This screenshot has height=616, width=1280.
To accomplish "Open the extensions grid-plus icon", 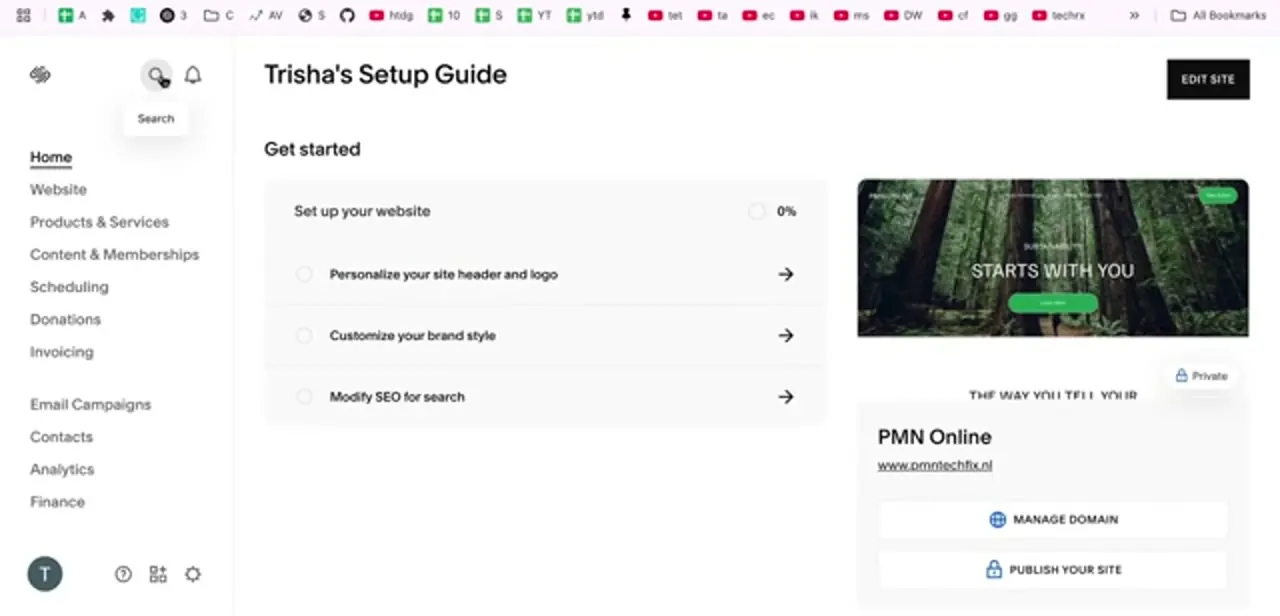I will 158,574.
